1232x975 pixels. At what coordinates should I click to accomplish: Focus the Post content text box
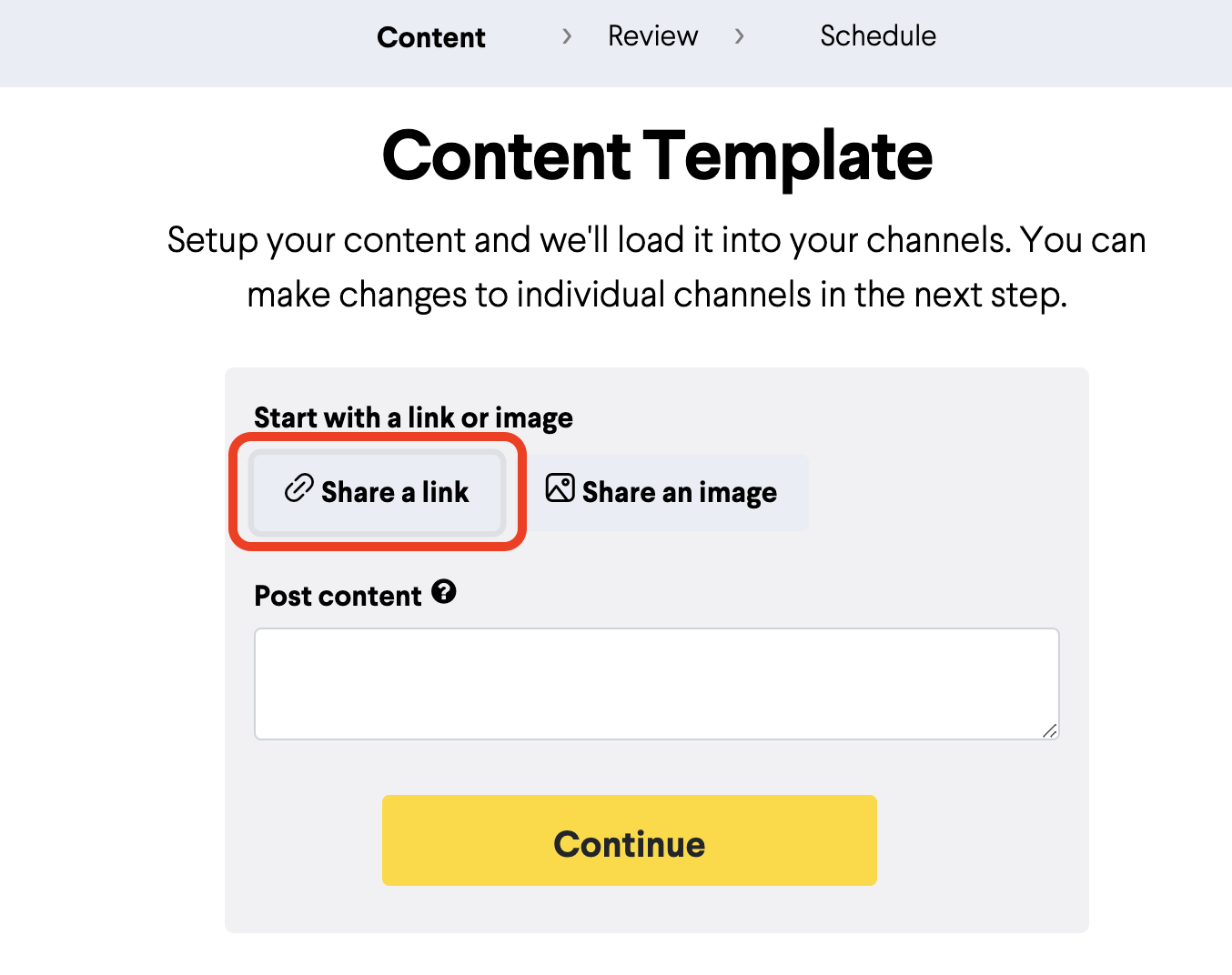point(657,684)
